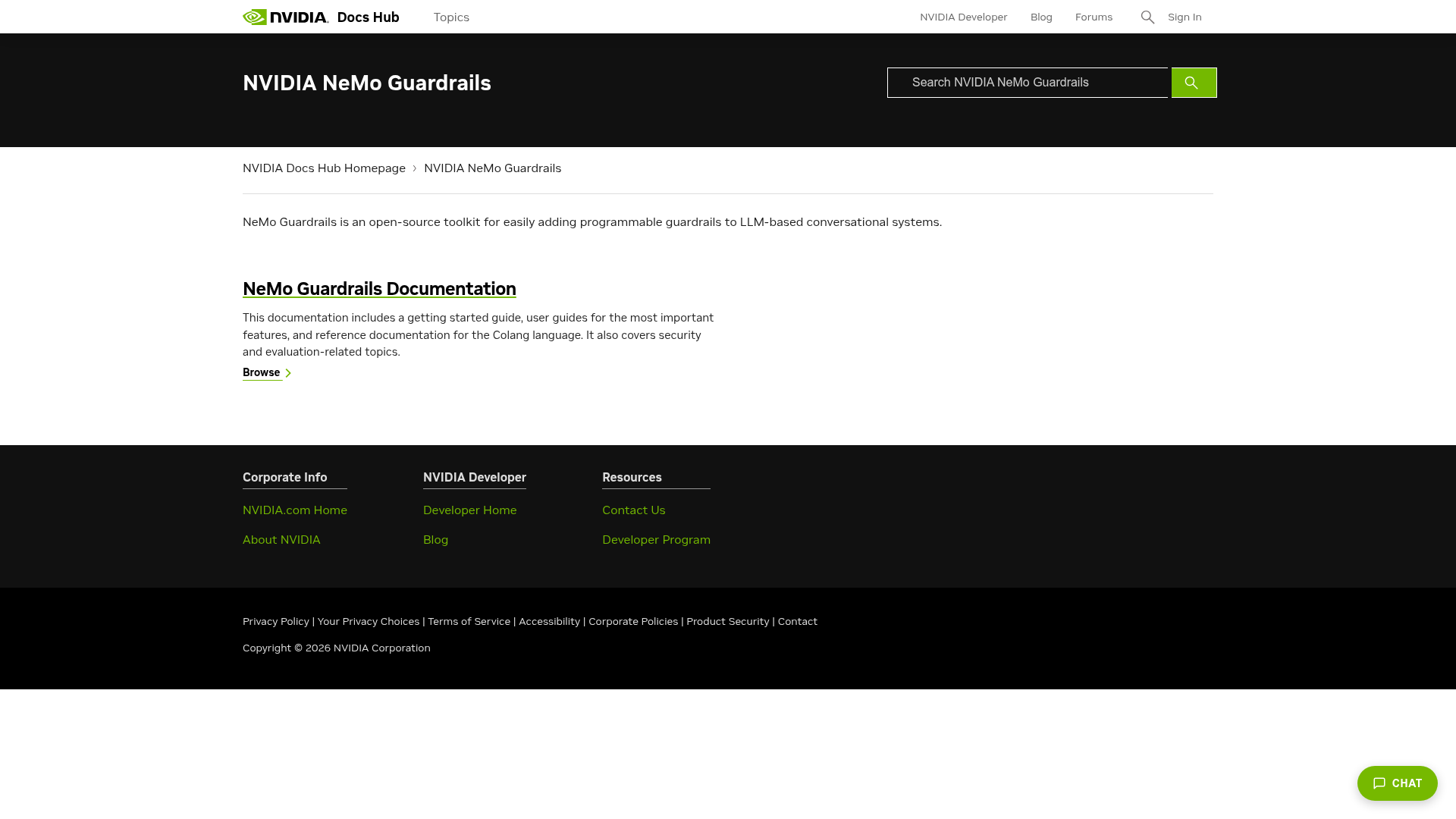
Task: Open Product Security link
Action: [x=727, y=622]
